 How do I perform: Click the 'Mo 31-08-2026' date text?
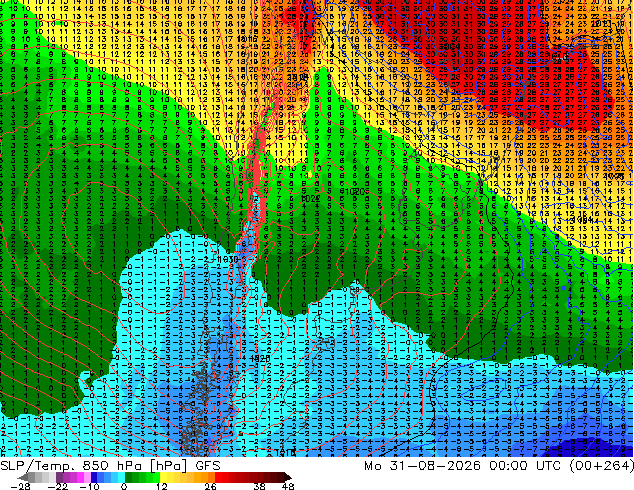coord(422,466)
